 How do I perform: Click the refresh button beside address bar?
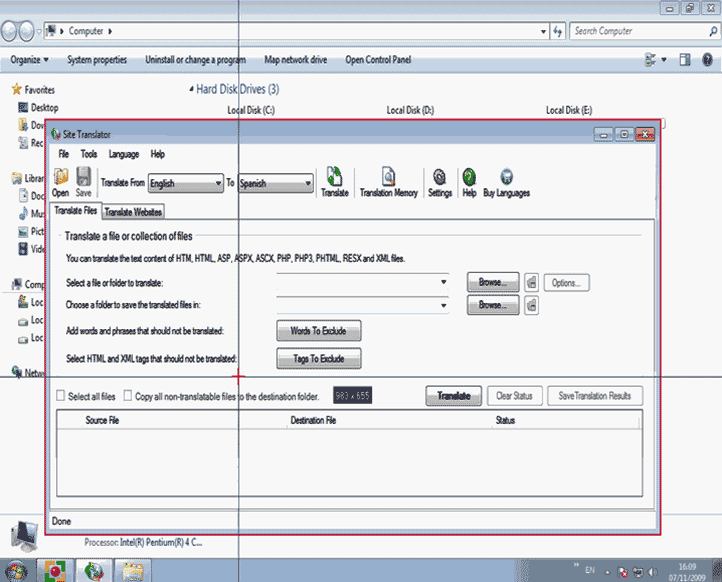558,31
